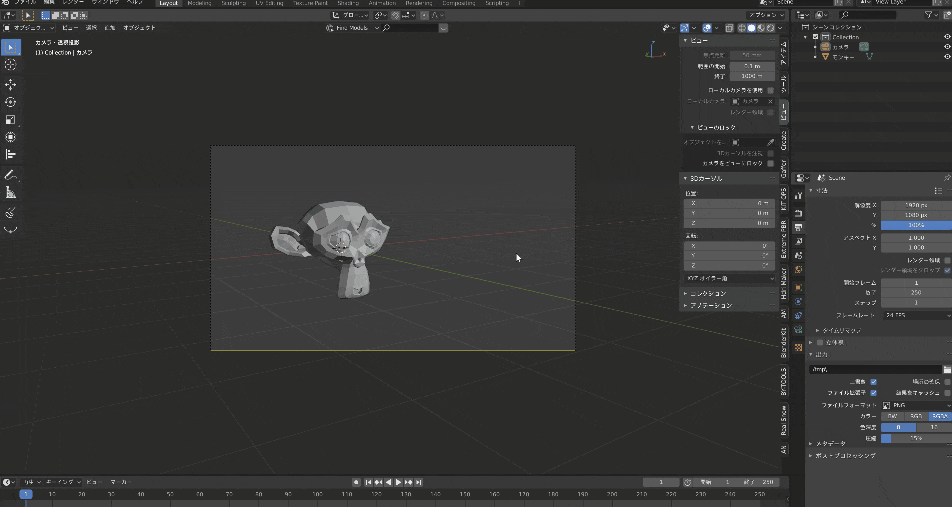This screenshot has height=507, width=952.
Task: Click eyedropper in View Lock section
Action: click(770, 142)
